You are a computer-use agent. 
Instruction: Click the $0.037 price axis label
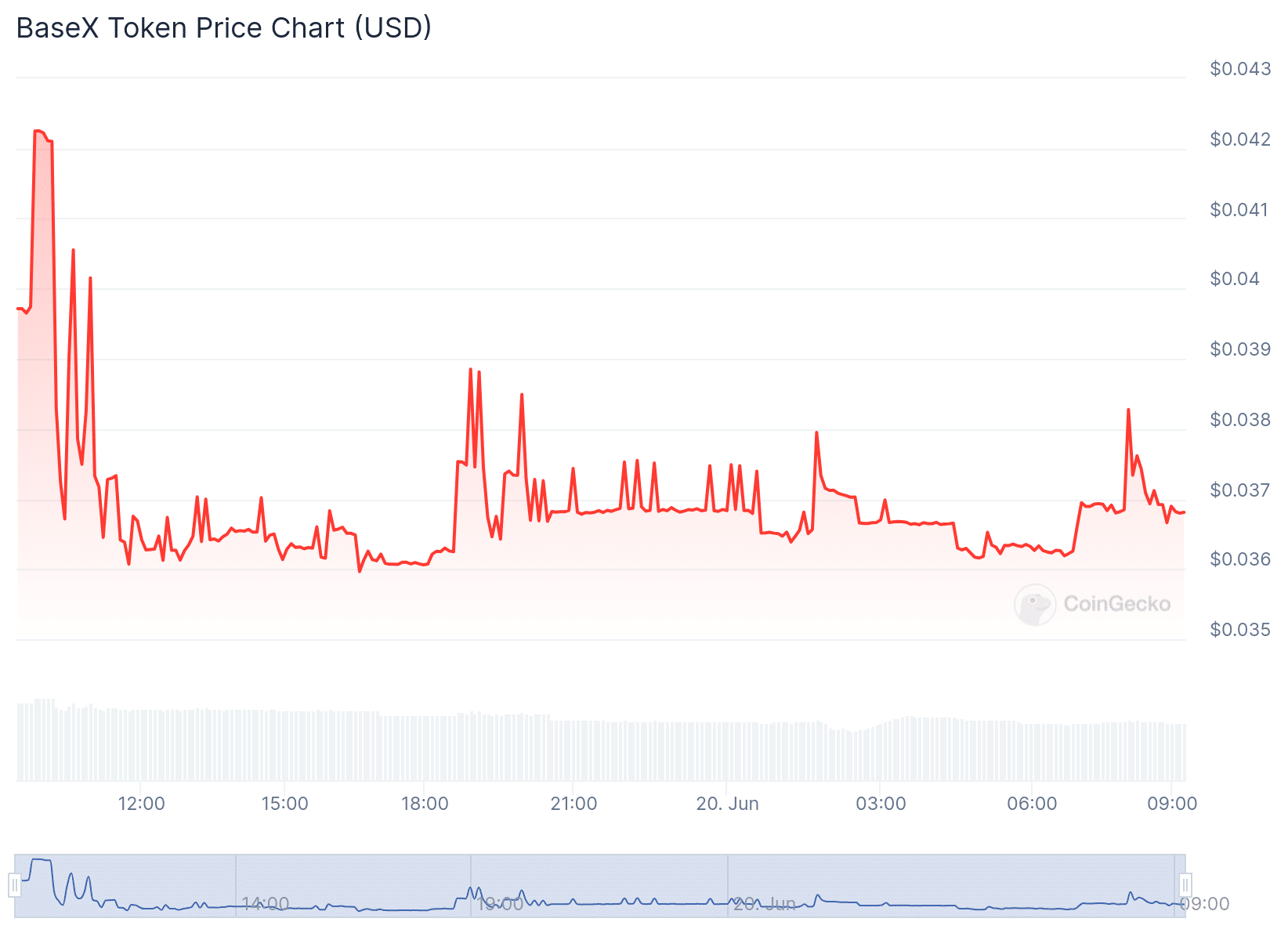(1240, 490)
